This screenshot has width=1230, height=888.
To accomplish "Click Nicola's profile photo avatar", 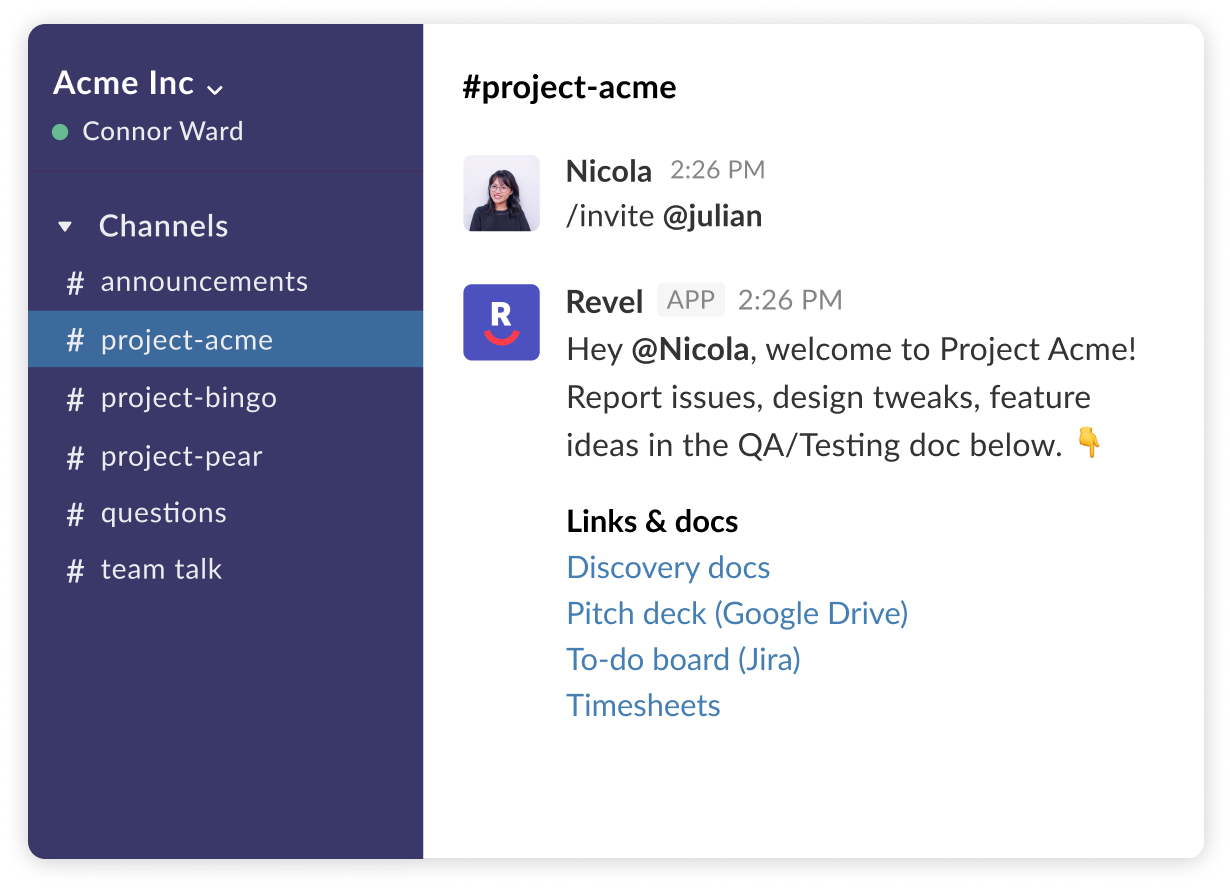I will coord(501,193).
